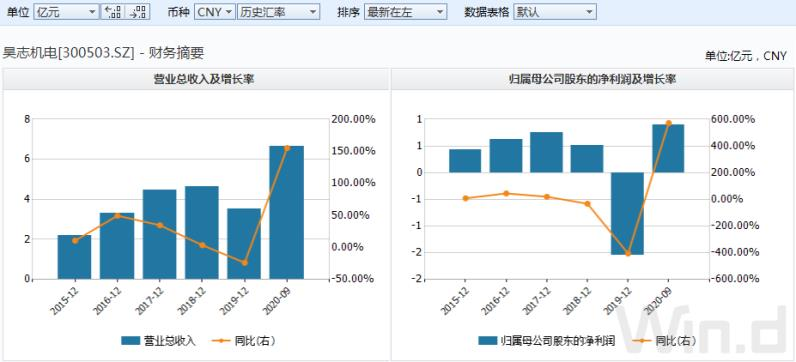Click the 2020-09 revenue bar
Screen dimensions: 796x362
[286, 212]
